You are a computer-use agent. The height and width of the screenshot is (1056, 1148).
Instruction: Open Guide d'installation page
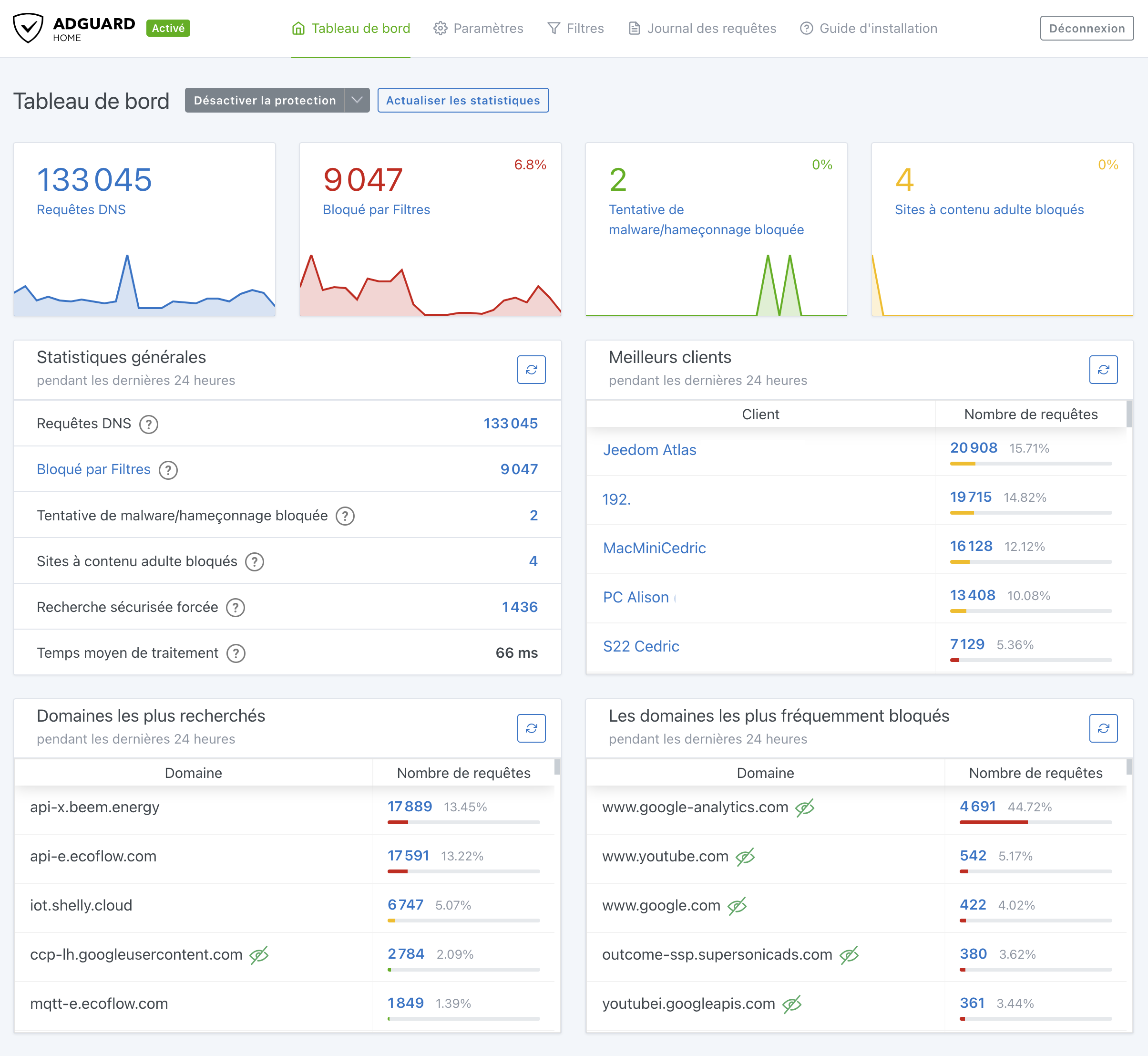(868, 29)
